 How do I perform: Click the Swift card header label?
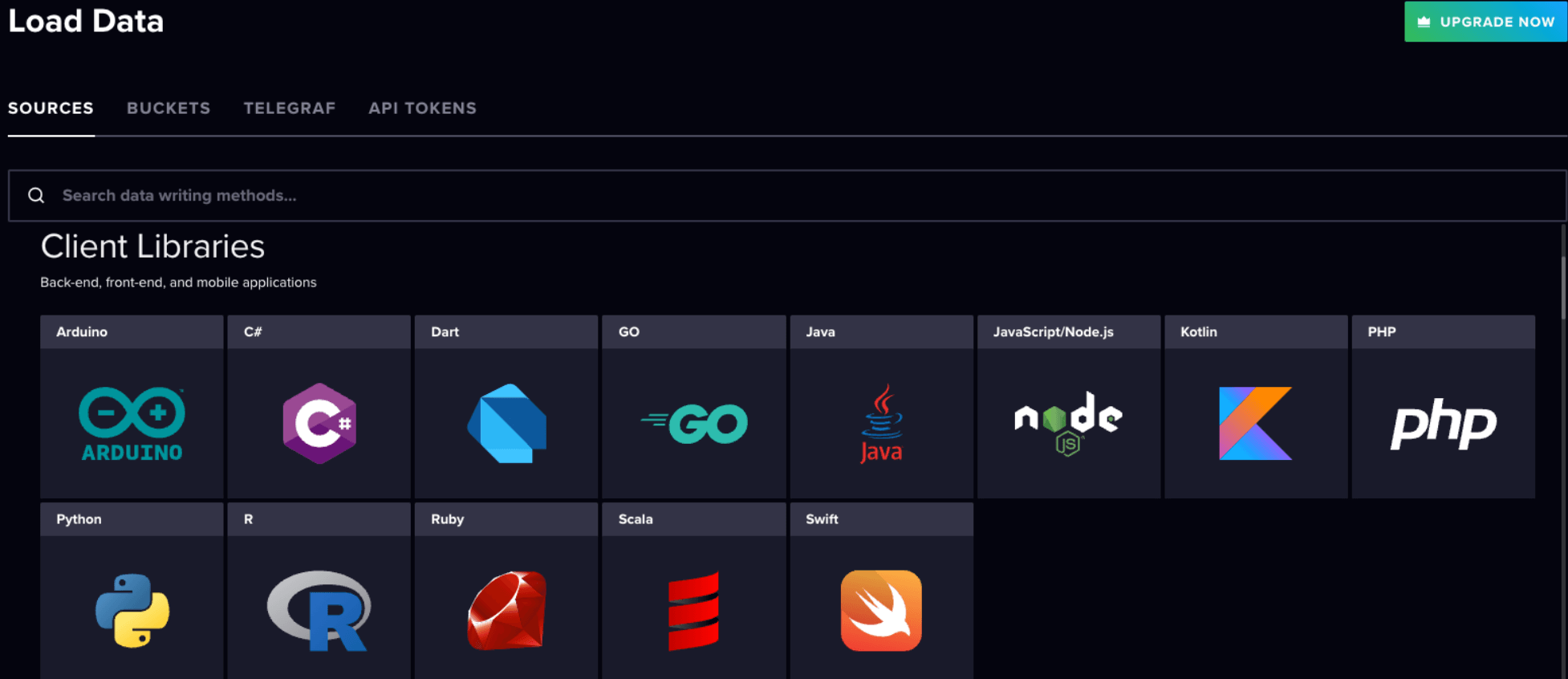[822, 519]
